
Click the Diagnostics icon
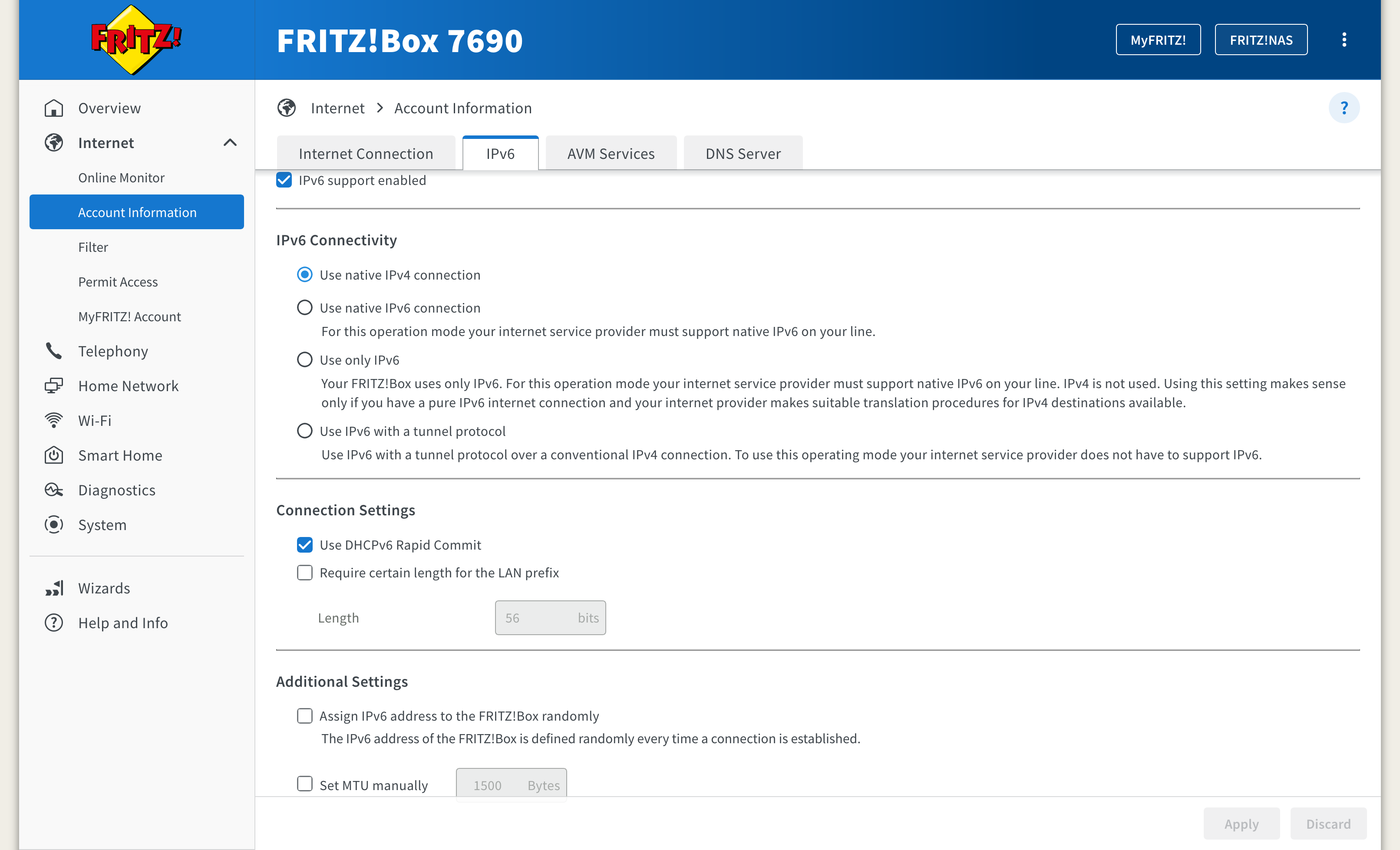click(54, 490)
